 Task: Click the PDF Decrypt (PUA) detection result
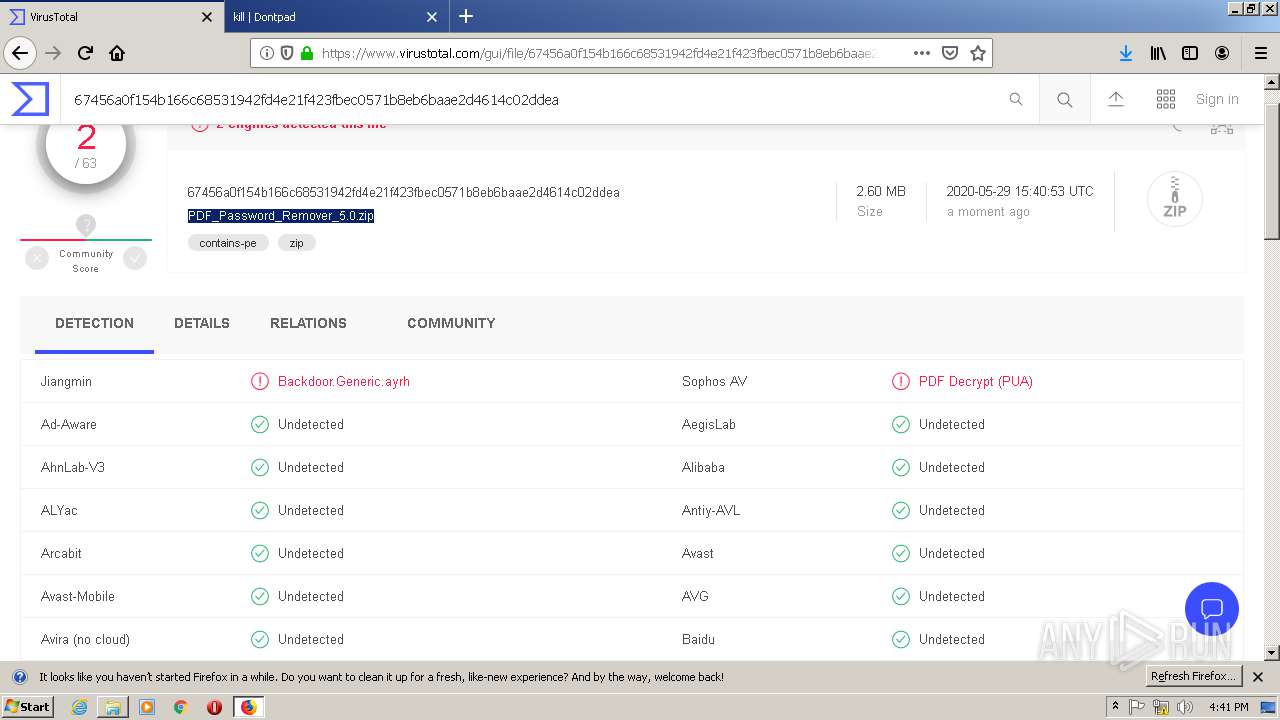(976, 381)
